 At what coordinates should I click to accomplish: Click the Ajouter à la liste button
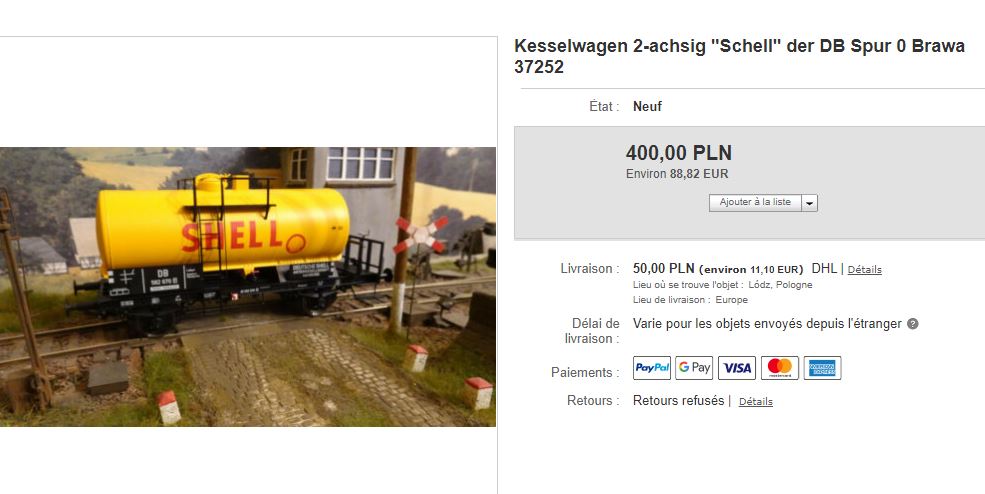point(755,202)
